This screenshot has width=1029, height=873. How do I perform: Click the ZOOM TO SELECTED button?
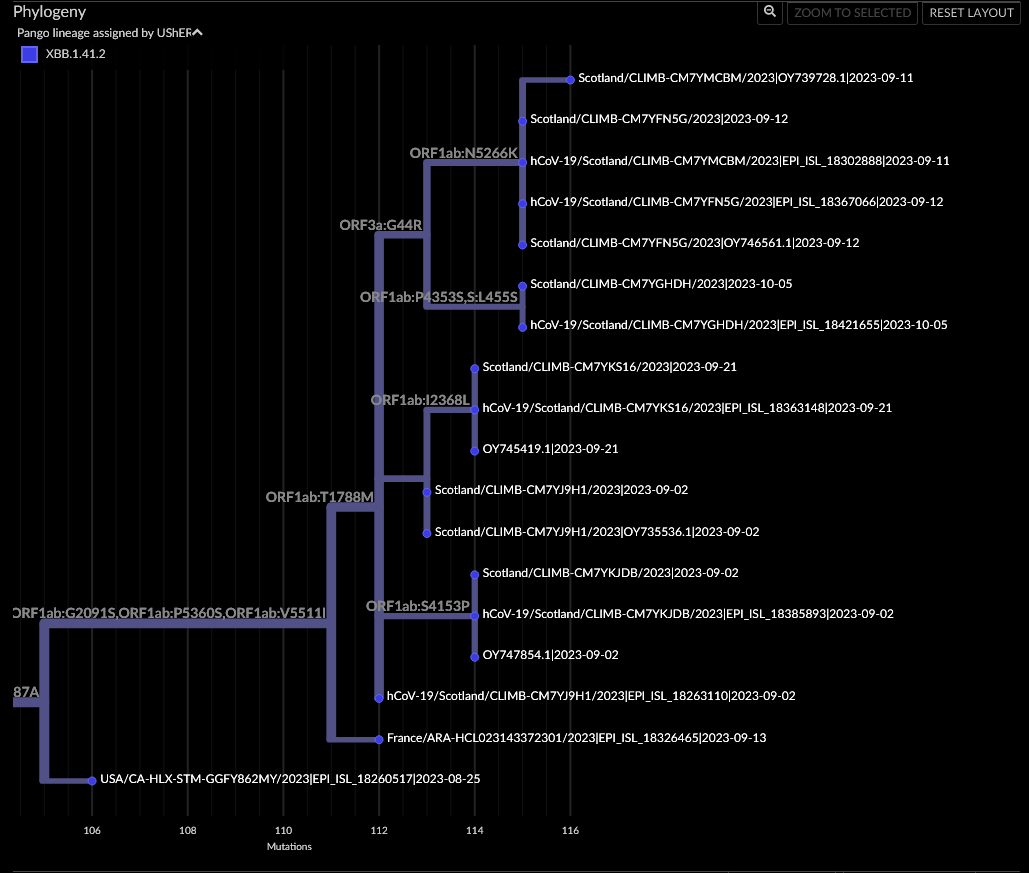coord(852,13)
